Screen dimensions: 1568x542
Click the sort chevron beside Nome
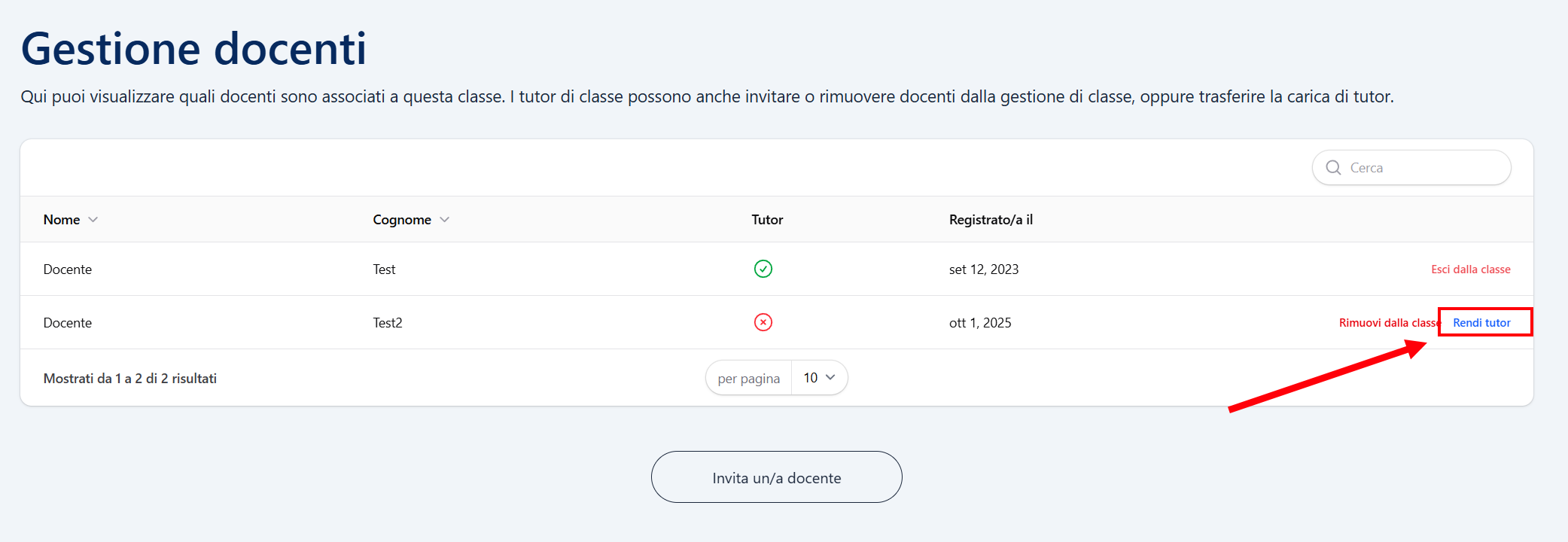click(x=93, y=220)
